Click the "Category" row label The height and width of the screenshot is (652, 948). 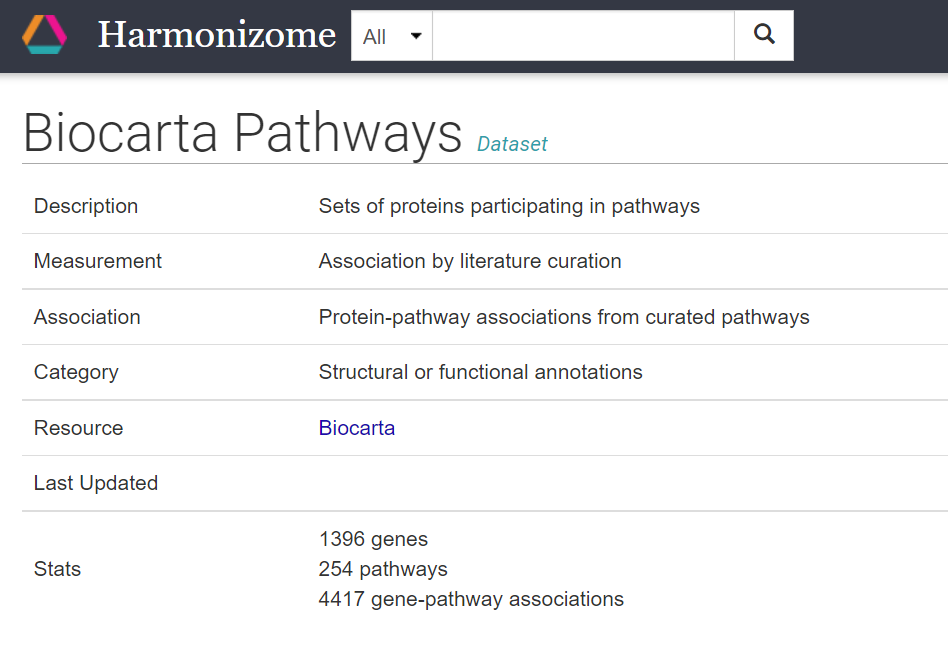pyautogui.click(x=76, y=372)
